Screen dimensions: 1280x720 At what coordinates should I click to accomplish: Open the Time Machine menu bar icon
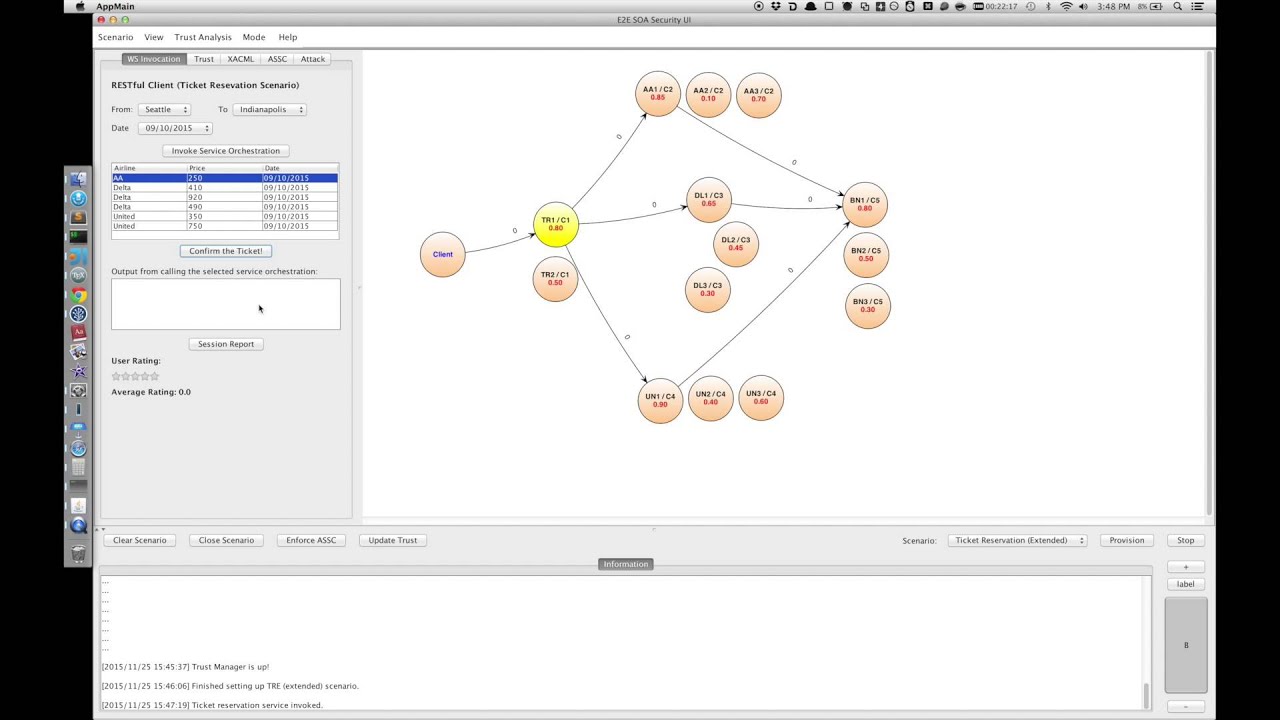click(1031, 6)
